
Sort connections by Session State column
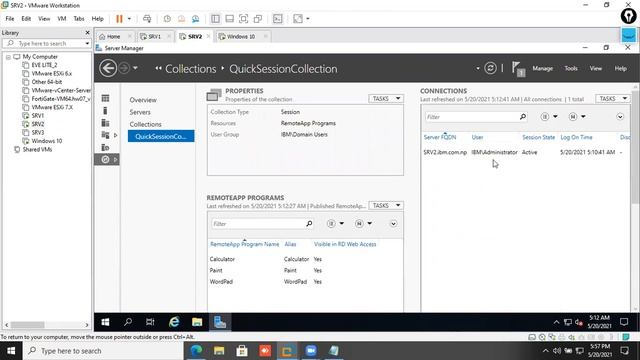coord(538,137)
